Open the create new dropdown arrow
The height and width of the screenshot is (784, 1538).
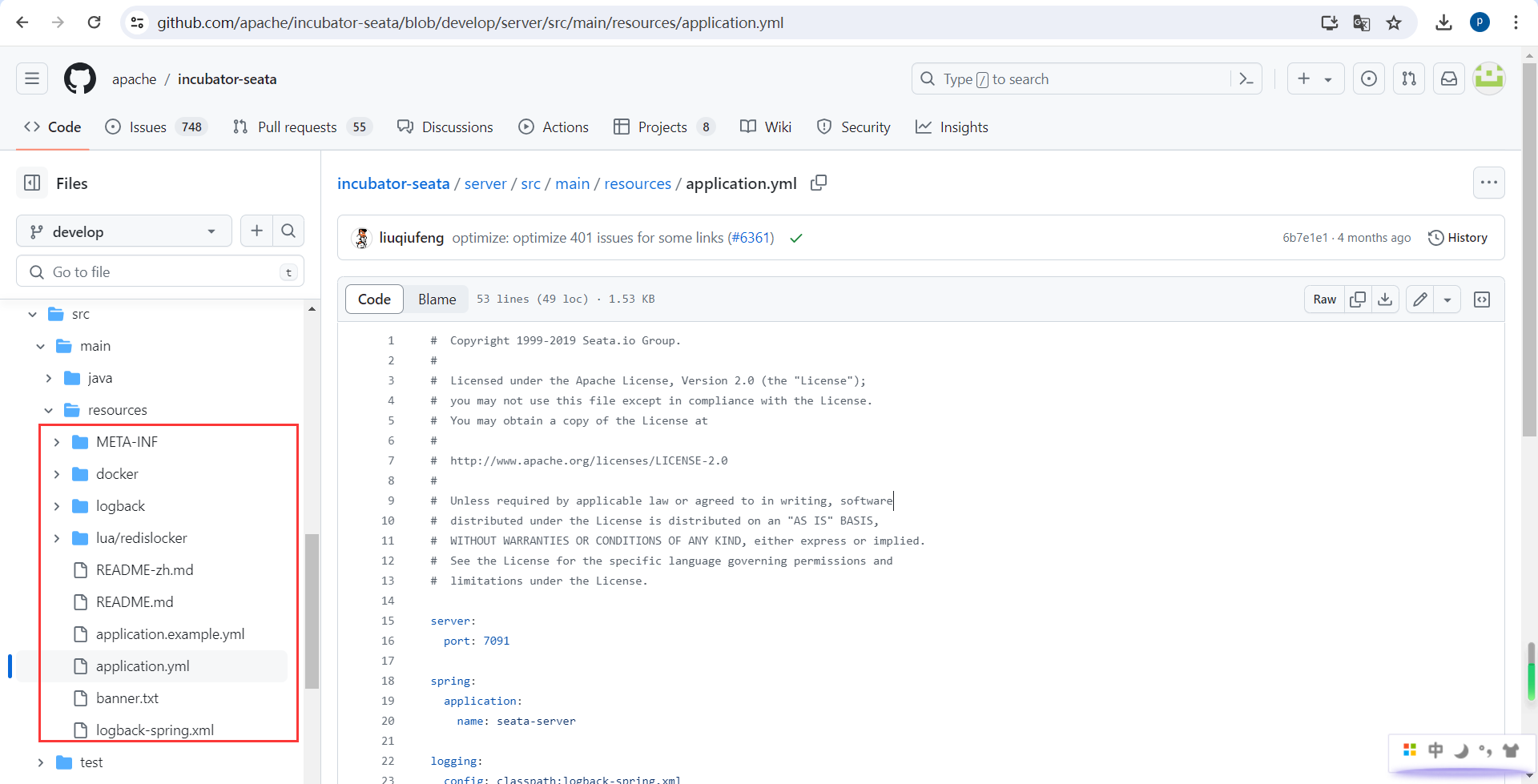1328,79
